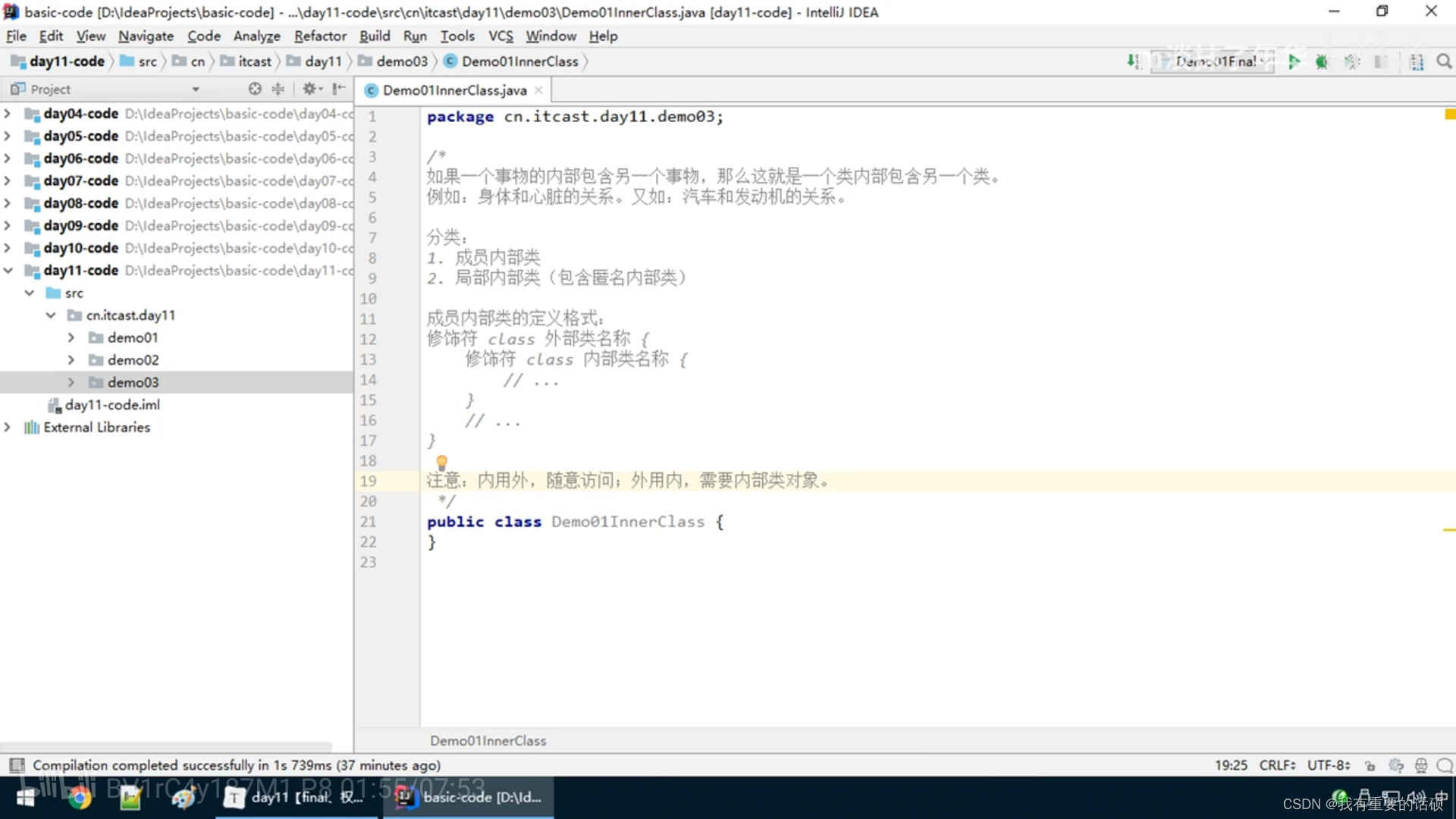Click UTF-8 encoding selector

tap(1329, 765)
